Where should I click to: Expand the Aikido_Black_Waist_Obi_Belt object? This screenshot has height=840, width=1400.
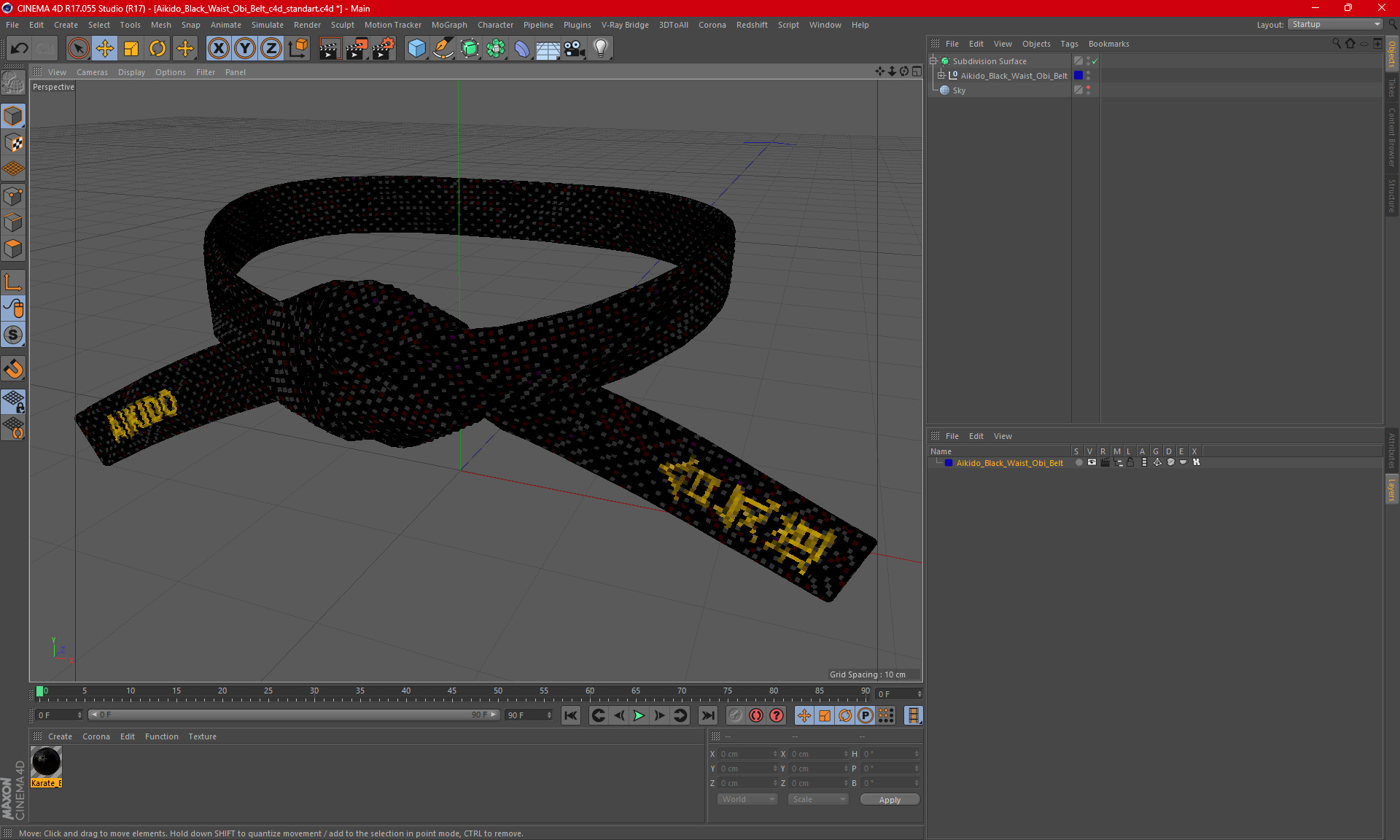[941, 76]
